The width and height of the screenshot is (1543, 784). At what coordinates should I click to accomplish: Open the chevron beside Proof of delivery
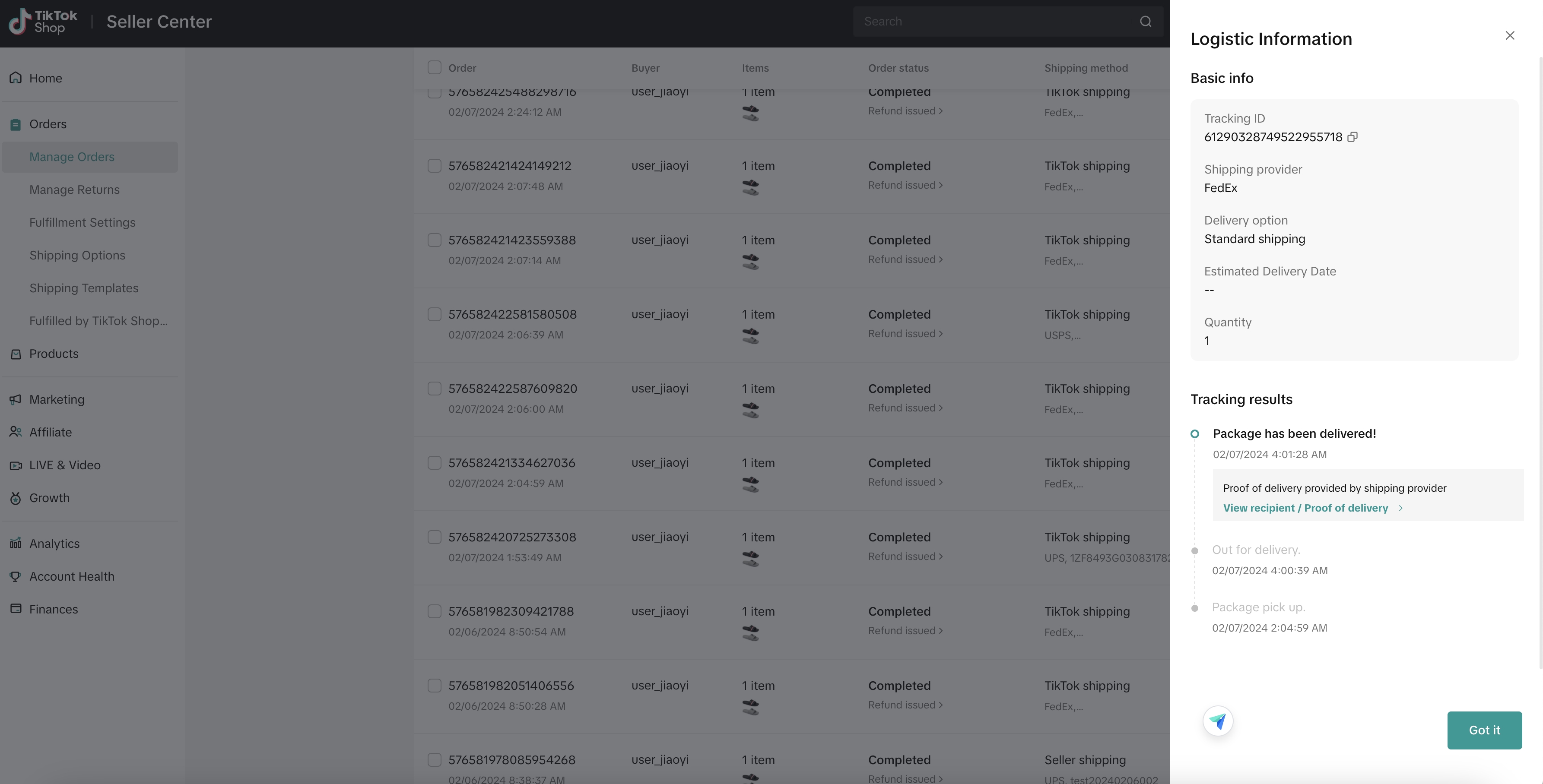(1400, 508)
